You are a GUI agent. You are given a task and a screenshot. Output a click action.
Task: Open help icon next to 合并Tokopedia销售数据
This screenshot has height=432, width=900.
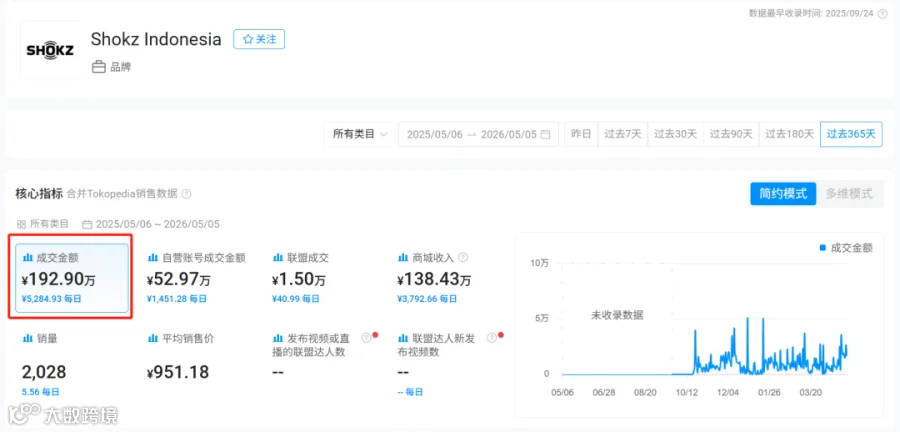click(186, 194)
